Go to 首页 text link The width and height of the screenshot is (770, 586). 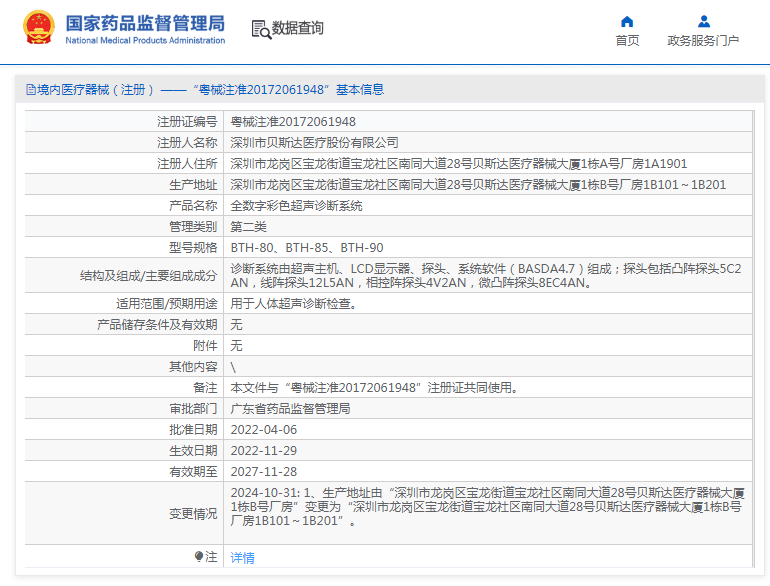pos(627,41)
